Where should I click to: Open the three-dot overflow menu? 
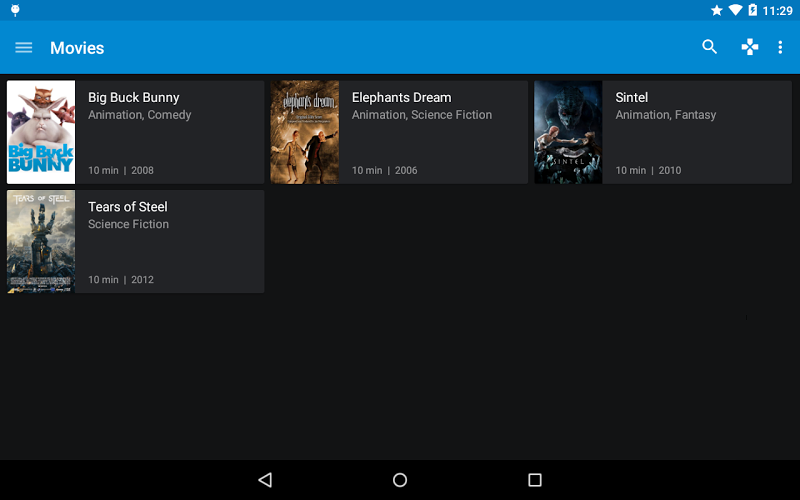[x=781, y=47]
